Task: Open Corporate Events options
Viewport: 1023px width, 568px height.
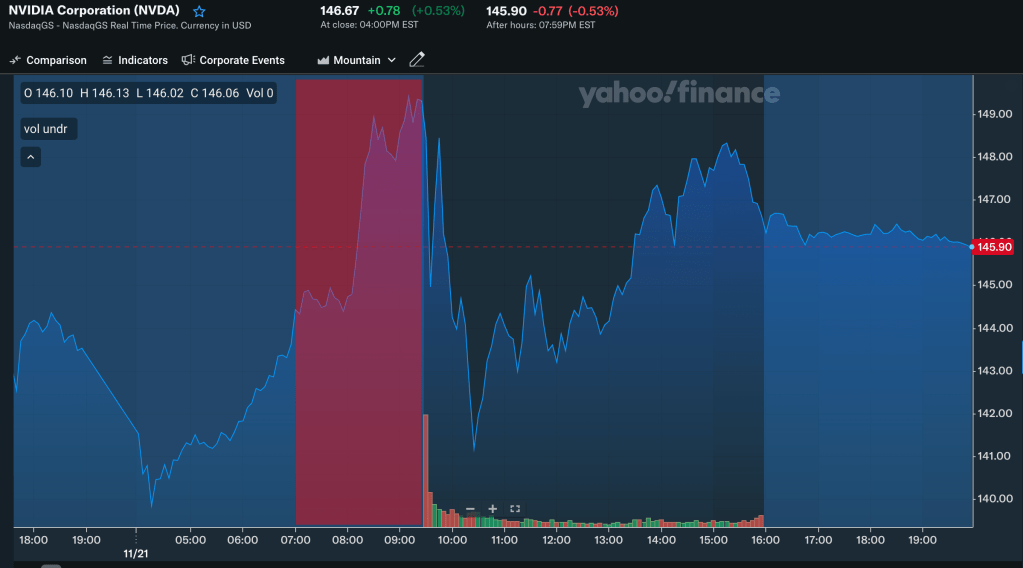Action: [x=242, y=60]
